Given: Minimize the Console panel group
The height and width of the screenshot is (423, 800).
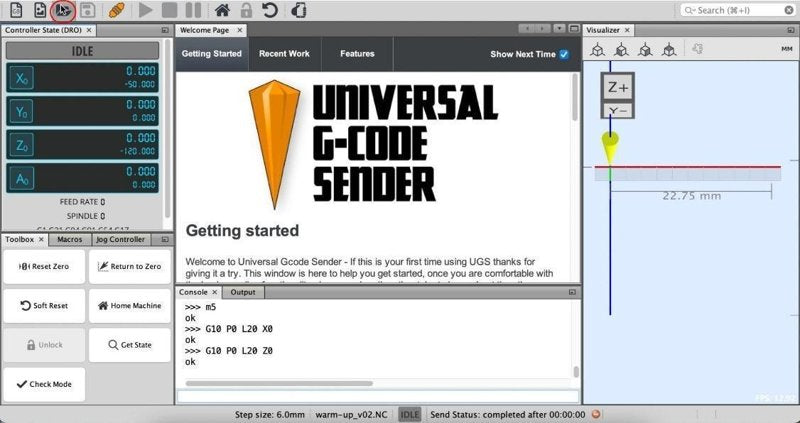Looking at the screenshot, I should pyautogui.click(x=572, y=292).
